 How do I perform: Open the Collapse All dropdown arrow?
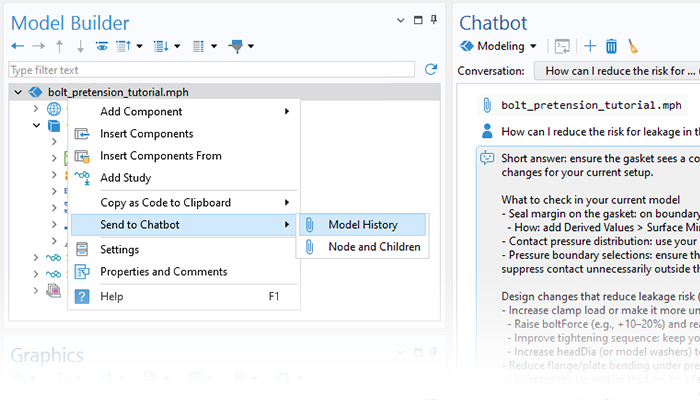coord(139,46)
